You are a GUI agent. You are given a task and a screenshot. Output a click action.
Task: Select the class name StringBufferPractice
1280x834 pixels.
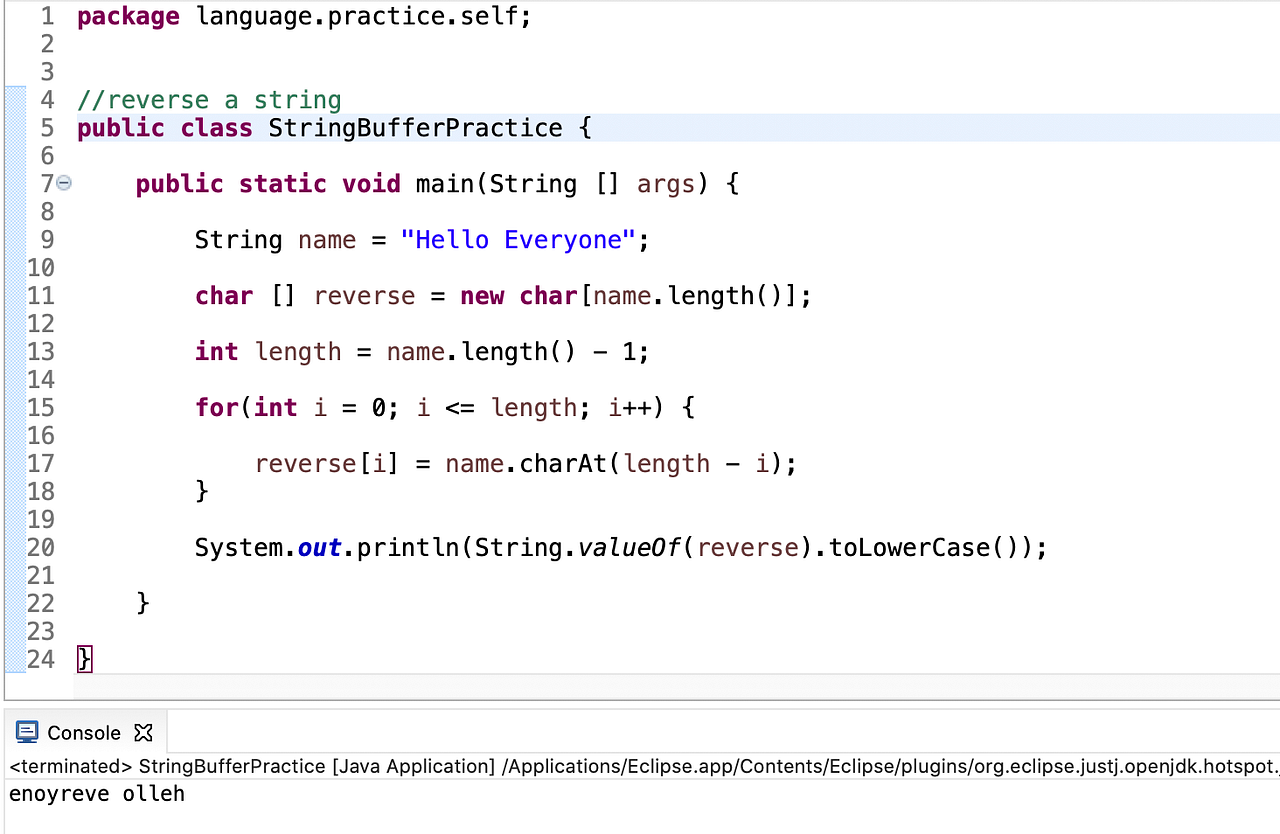click(x=414, y=127)
